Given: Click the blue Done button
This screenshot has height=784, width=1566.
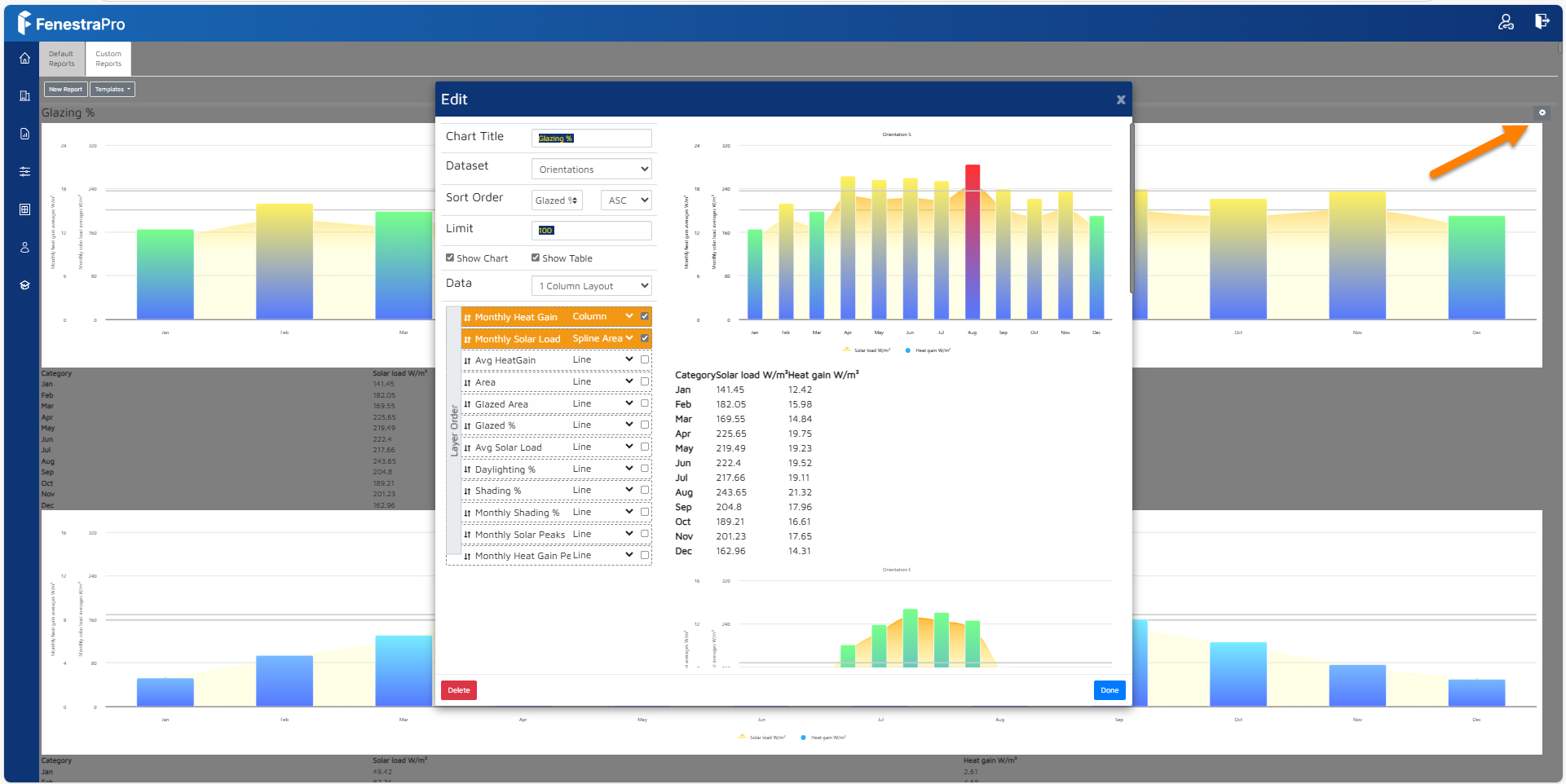Looking at the screenshot, I should tap(1109, 690).
